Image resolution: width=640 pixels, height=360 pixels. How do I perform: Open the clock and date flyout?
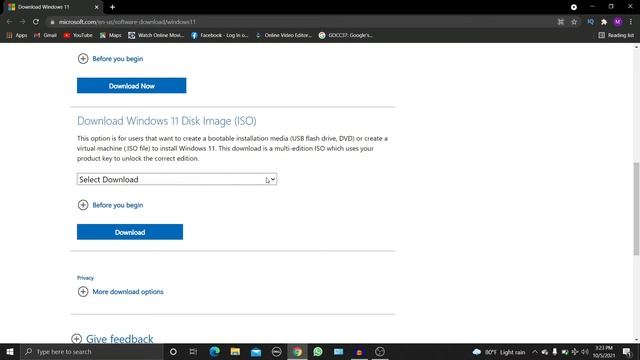(x=604, y=352)
